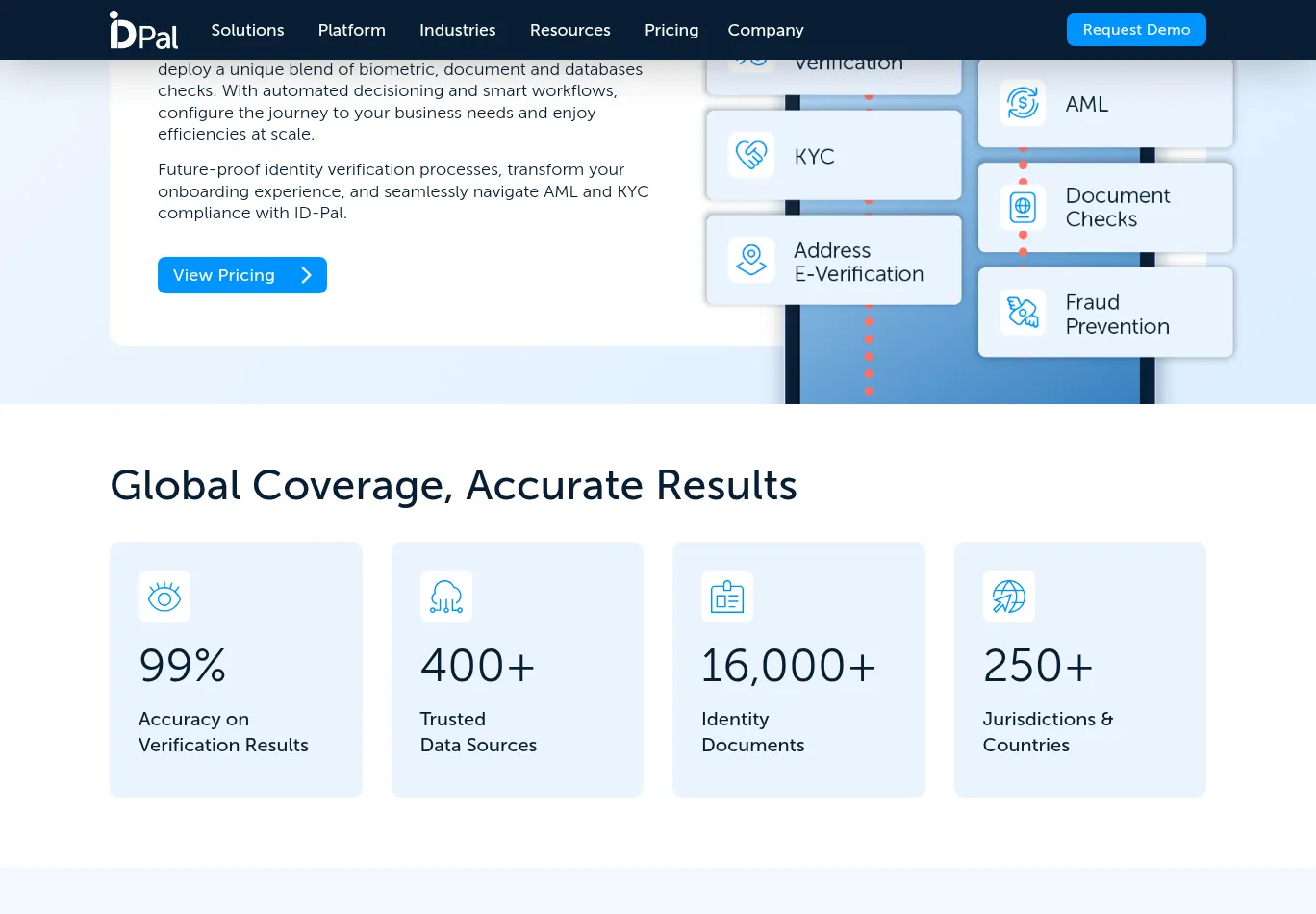Click the Fraud Prevention icon
Viewport: 1316px width, 914px height.
click(1022, 313)
